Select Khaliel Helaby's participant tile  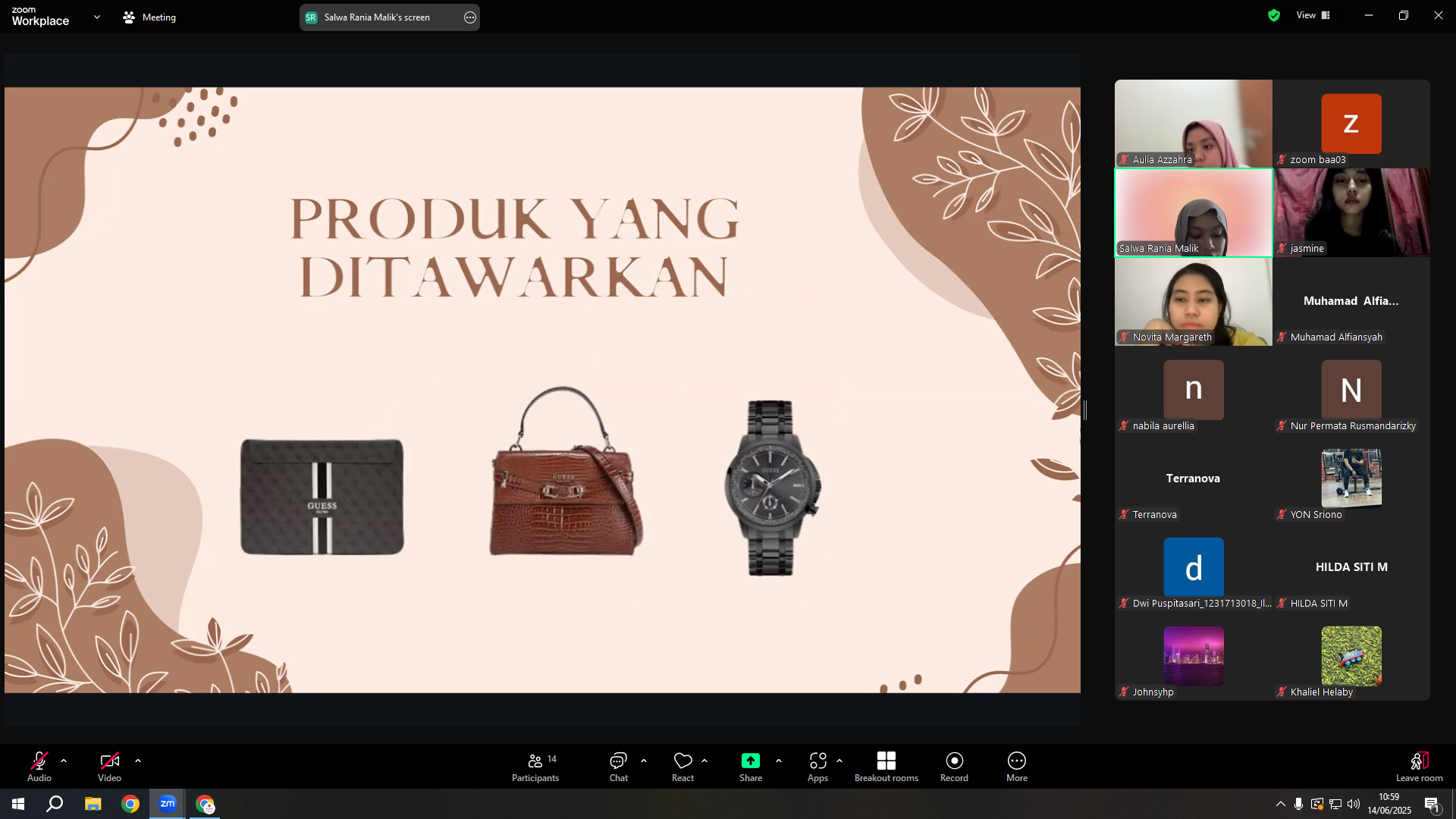click(x=1351, y=656)
